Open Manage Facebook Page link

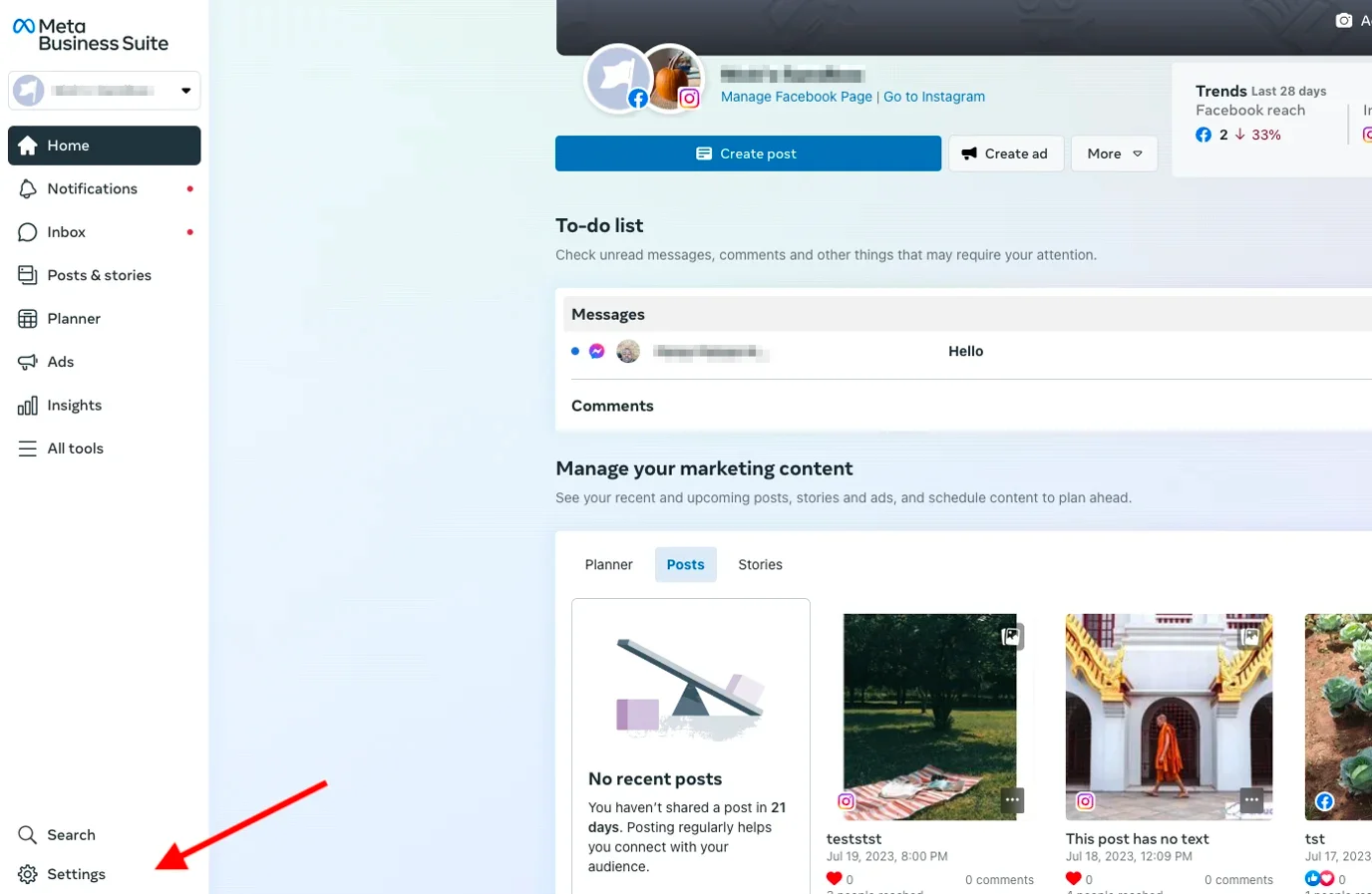point(797,97)
